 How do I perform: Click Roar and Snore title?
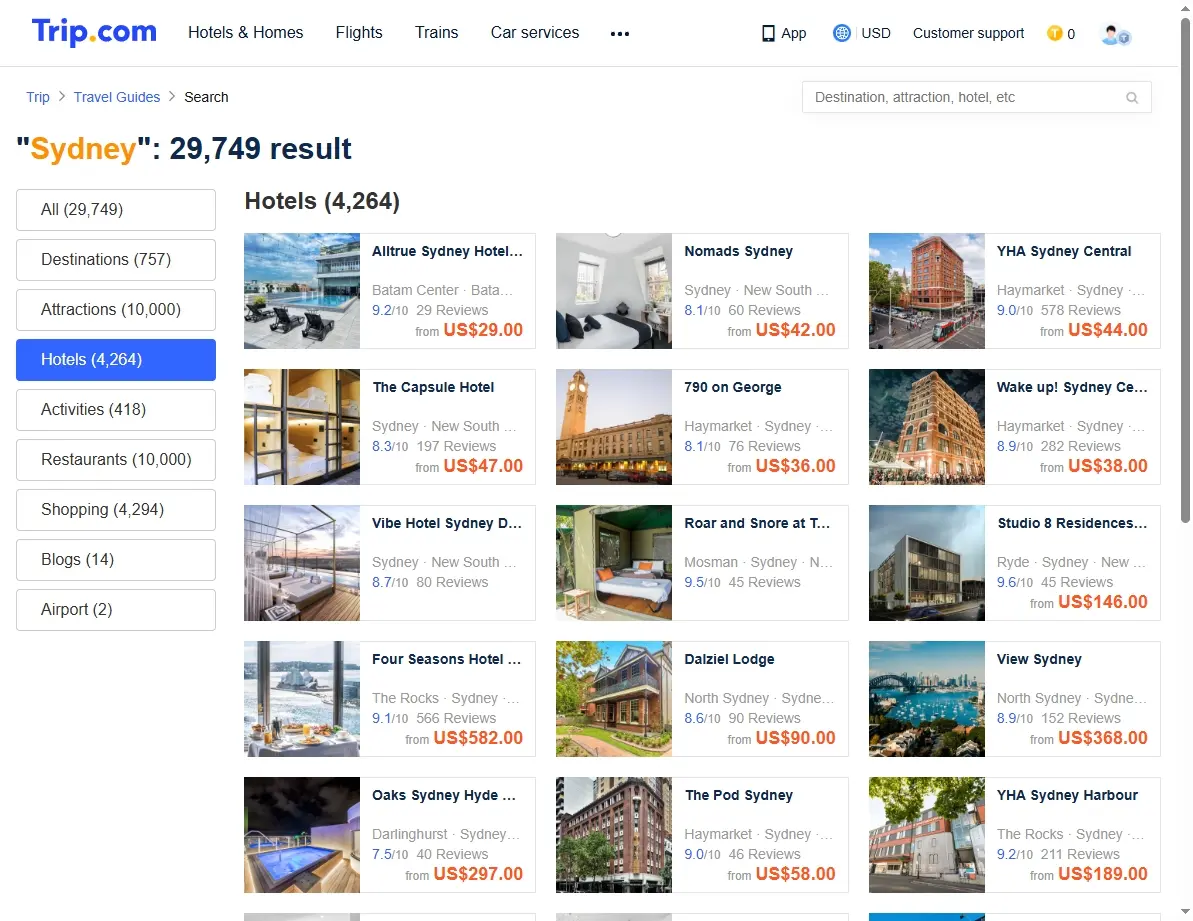(757, 523)
